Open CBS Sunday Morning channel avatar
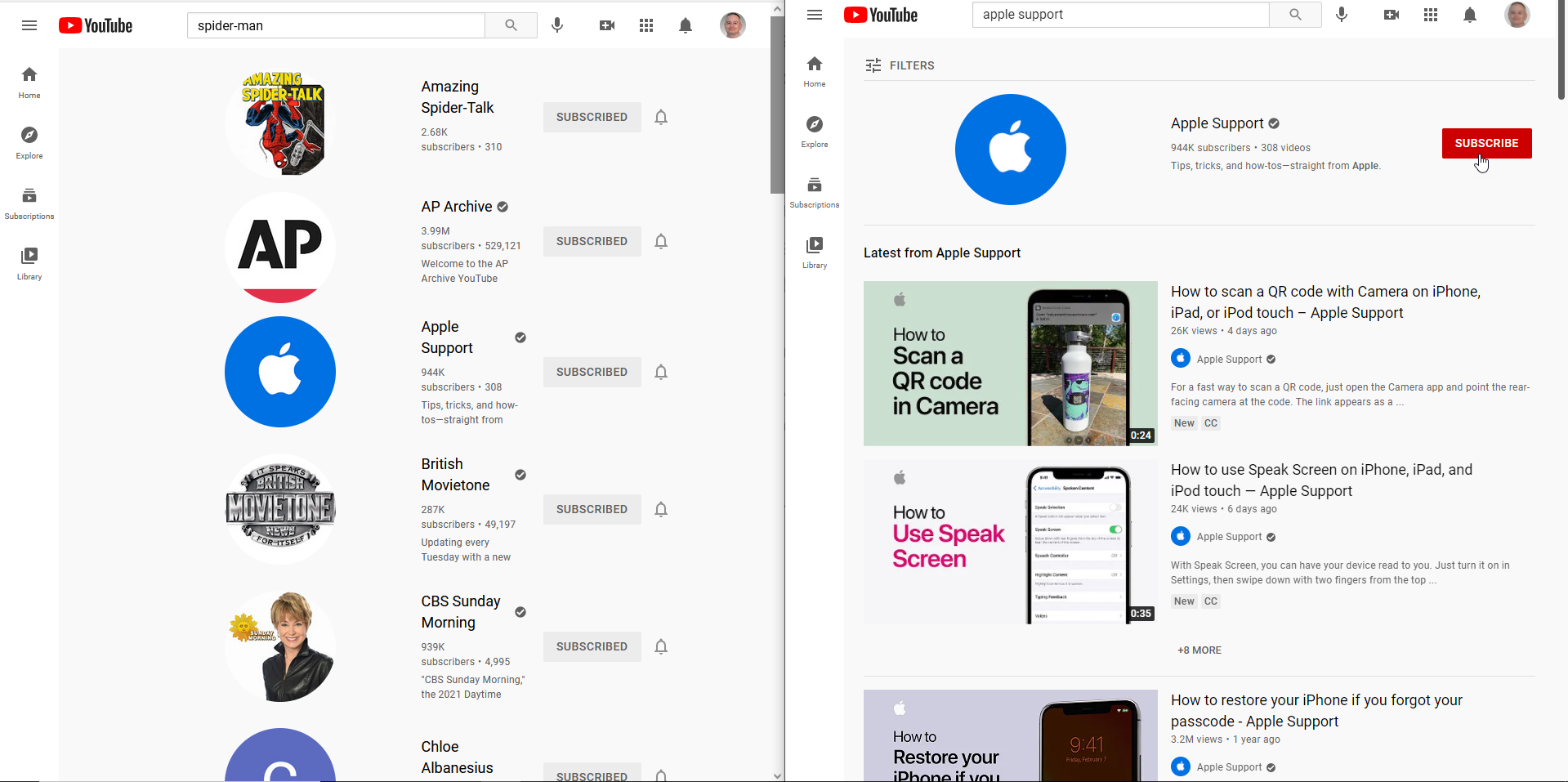Screen dimensions: 1568x782 pos(280,646)
